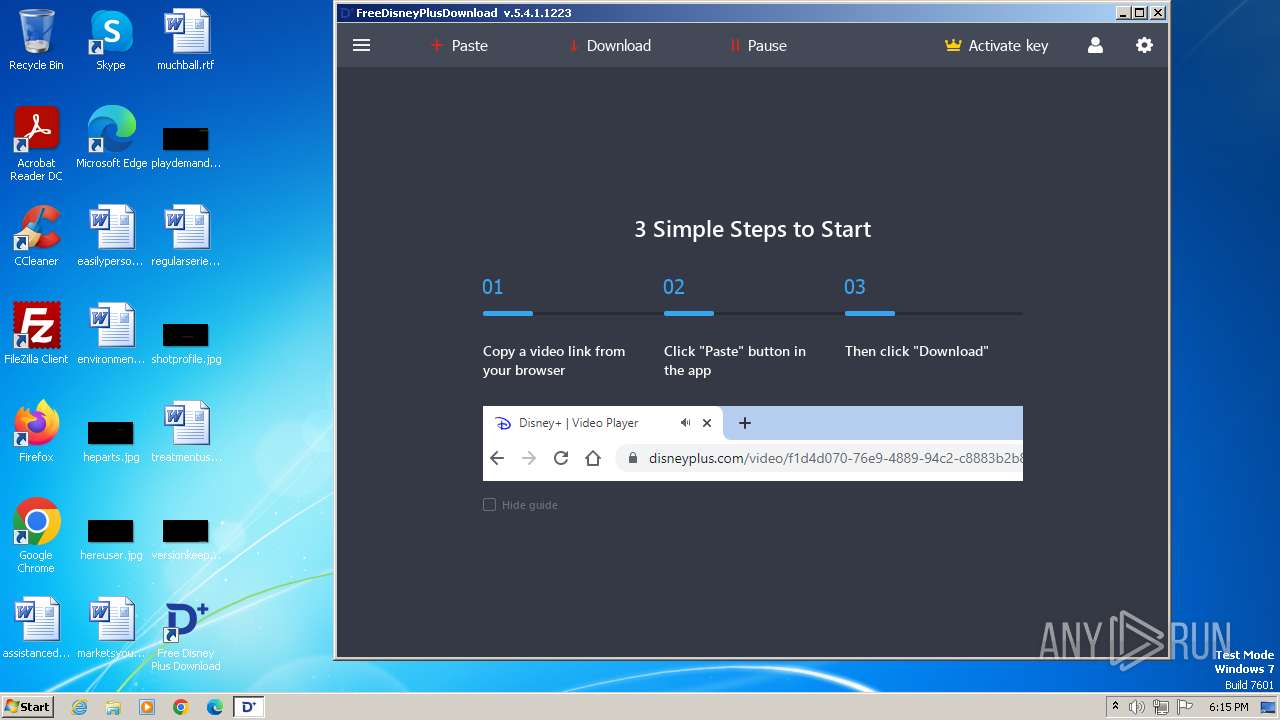This screenshot has height=720, width=1280.
Task: Select the marketsyou document icon
Action: (x=111, y=628)
